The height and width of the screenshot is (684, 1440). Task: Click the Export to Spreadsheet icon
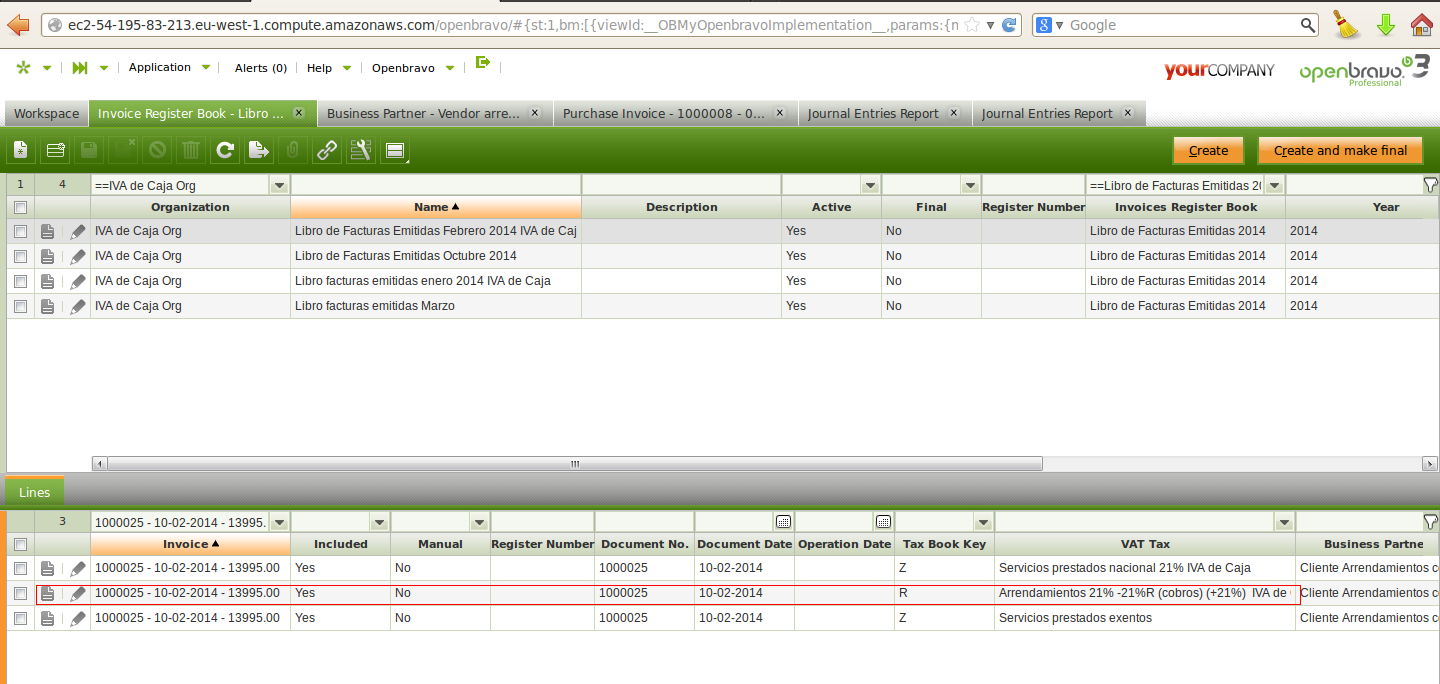[x=259, y=151]
